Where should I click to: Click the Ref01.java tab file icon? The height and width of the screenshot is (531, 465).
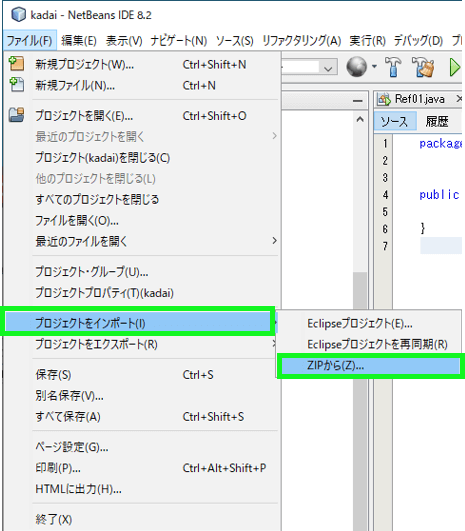click(384, 99)
